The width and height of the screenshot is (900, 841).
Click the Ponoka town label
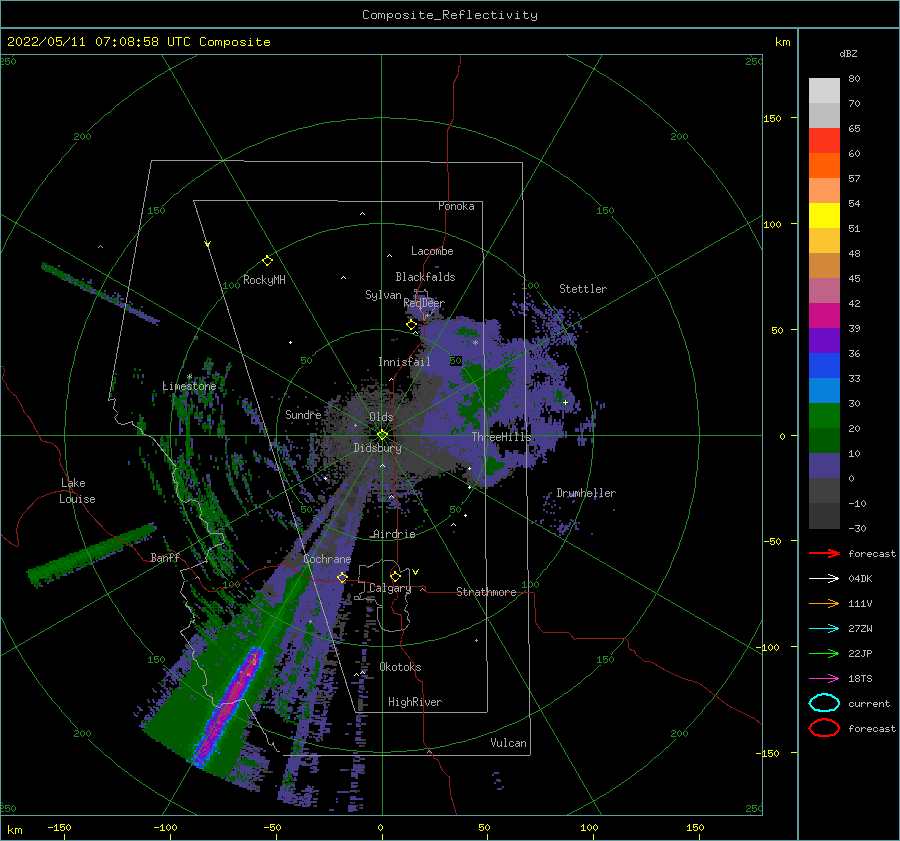(x=456, y=206)
